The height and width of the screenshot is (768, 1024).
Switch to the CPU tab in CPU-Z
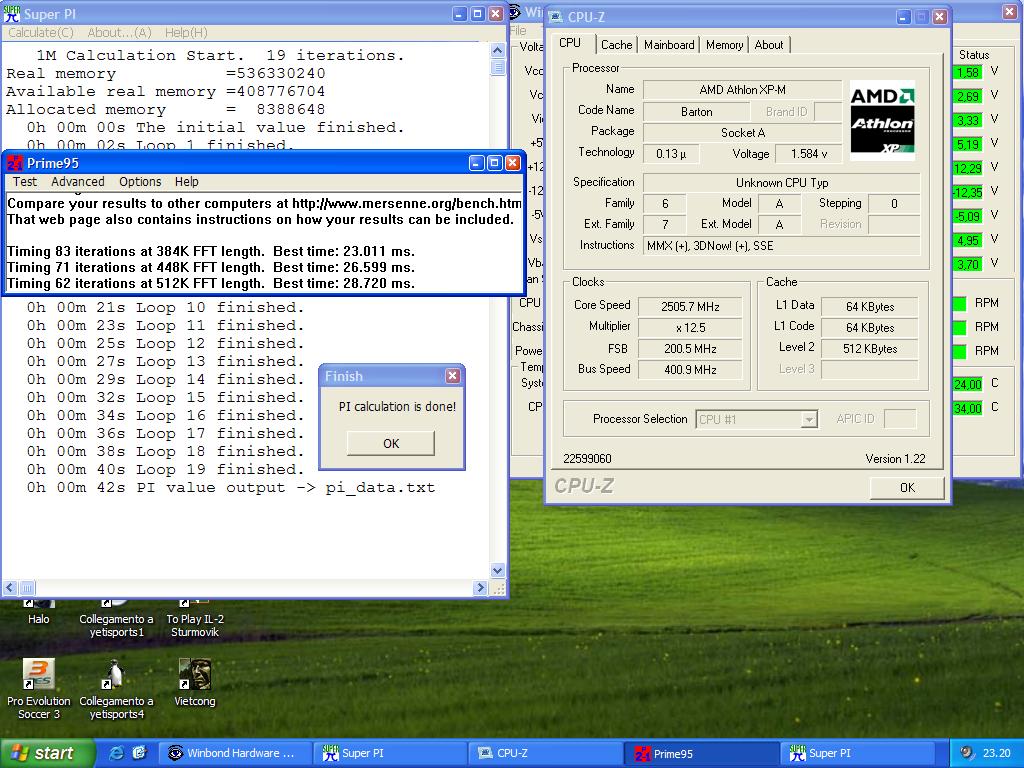pyautogui.click(x=570, y=43)
